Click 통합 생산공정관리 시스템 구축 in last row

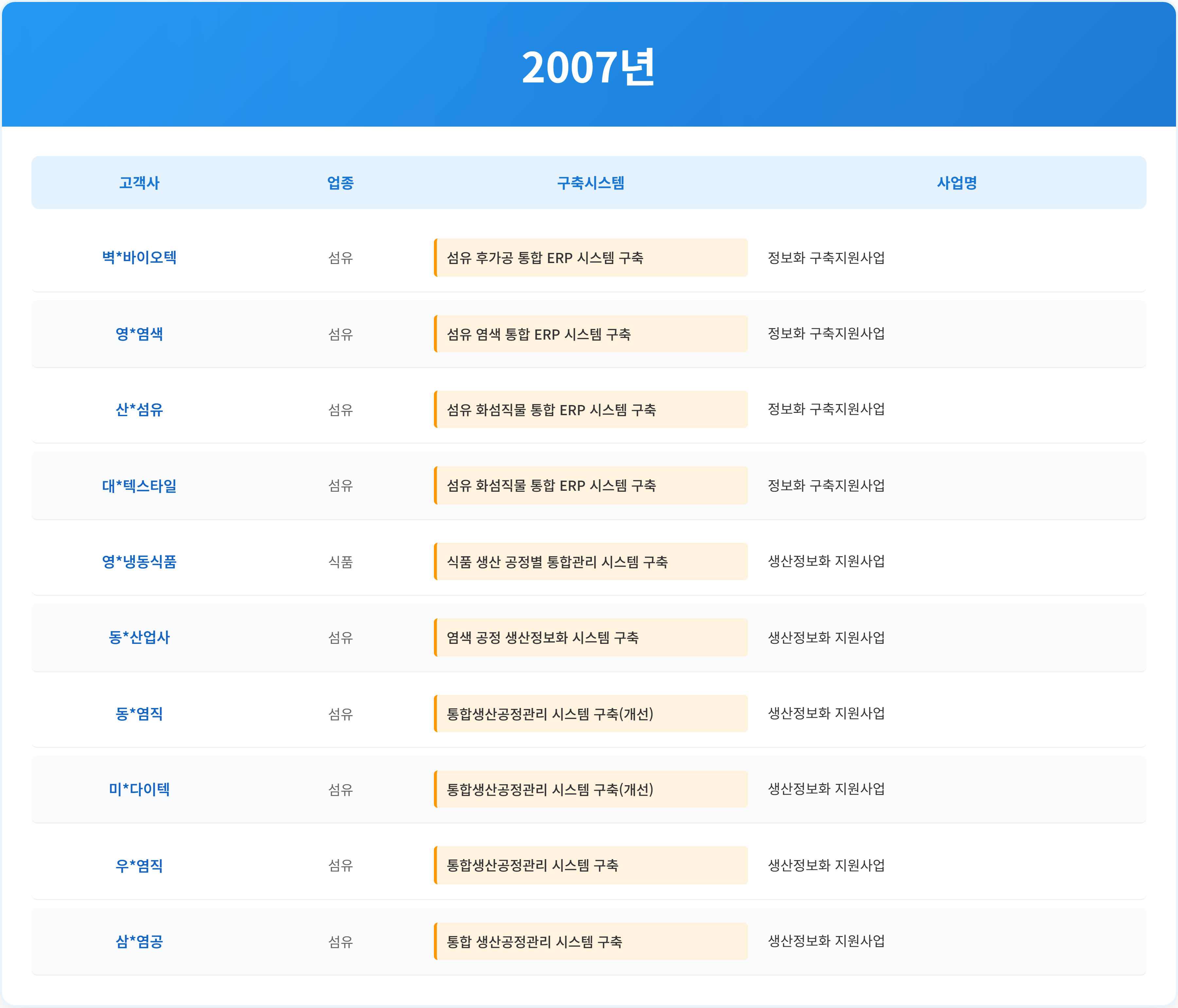pyautogui.click(x=591, y=942)
